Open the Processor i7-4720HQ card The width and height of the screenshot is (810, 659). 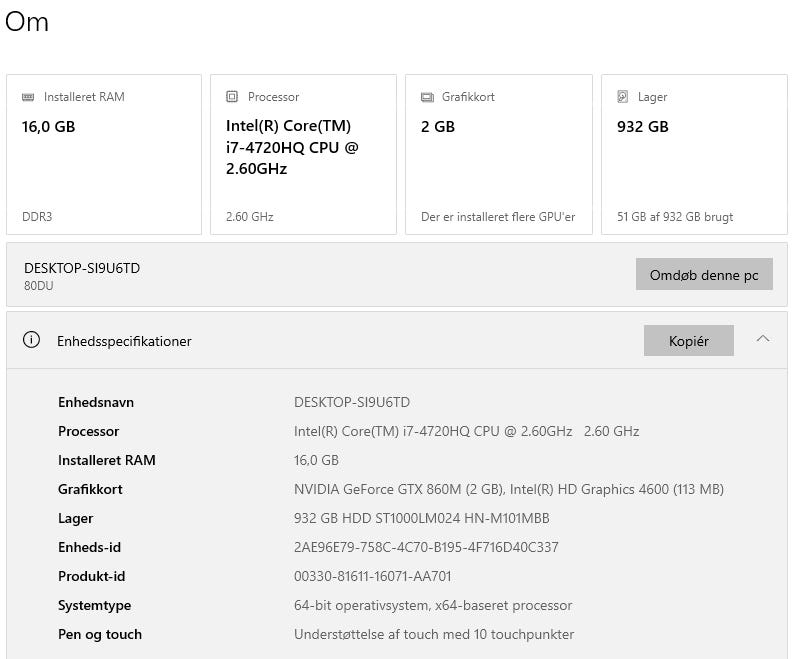pos(303,155)
